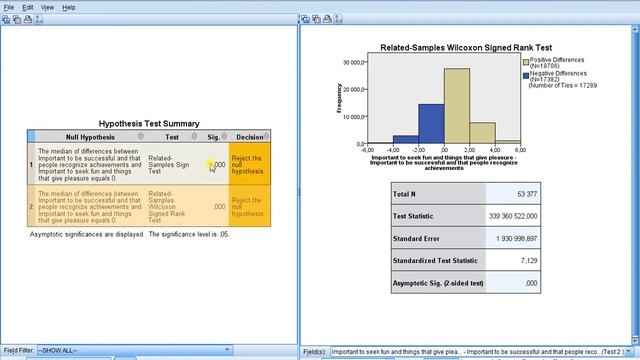Open the Help menu
Viewport: 640px width, 360px height.
pyautogui.click(x=69, y=7)
